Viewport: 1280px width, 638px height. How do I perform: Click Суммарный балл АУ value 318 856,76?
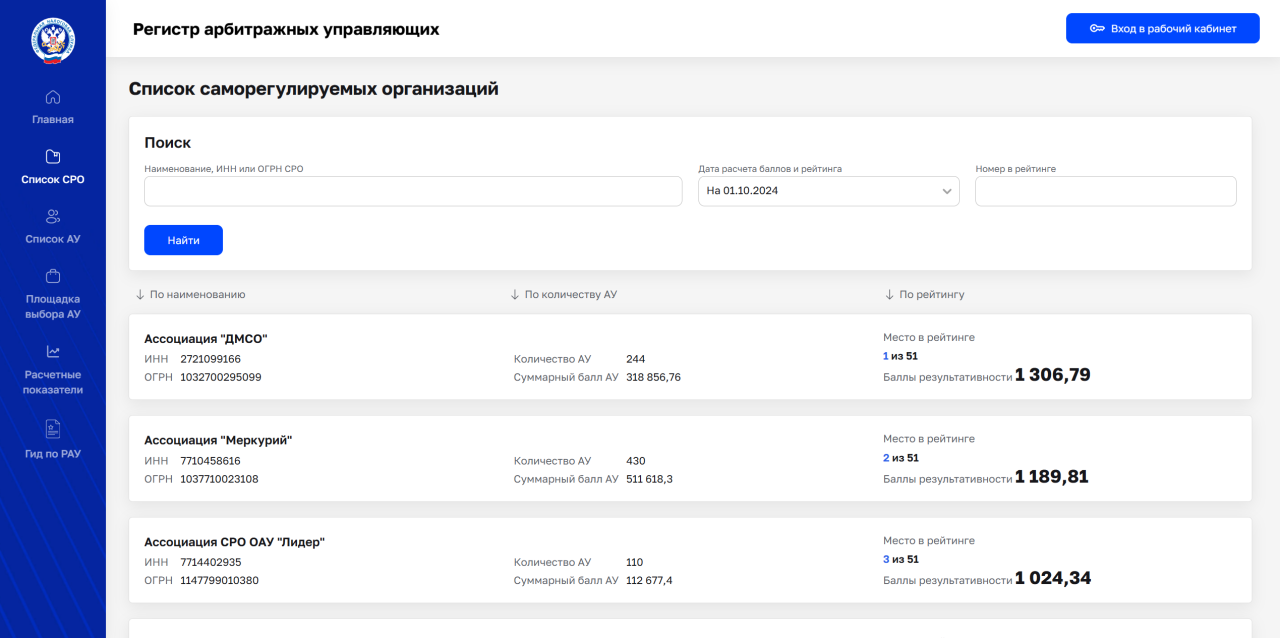653,377
